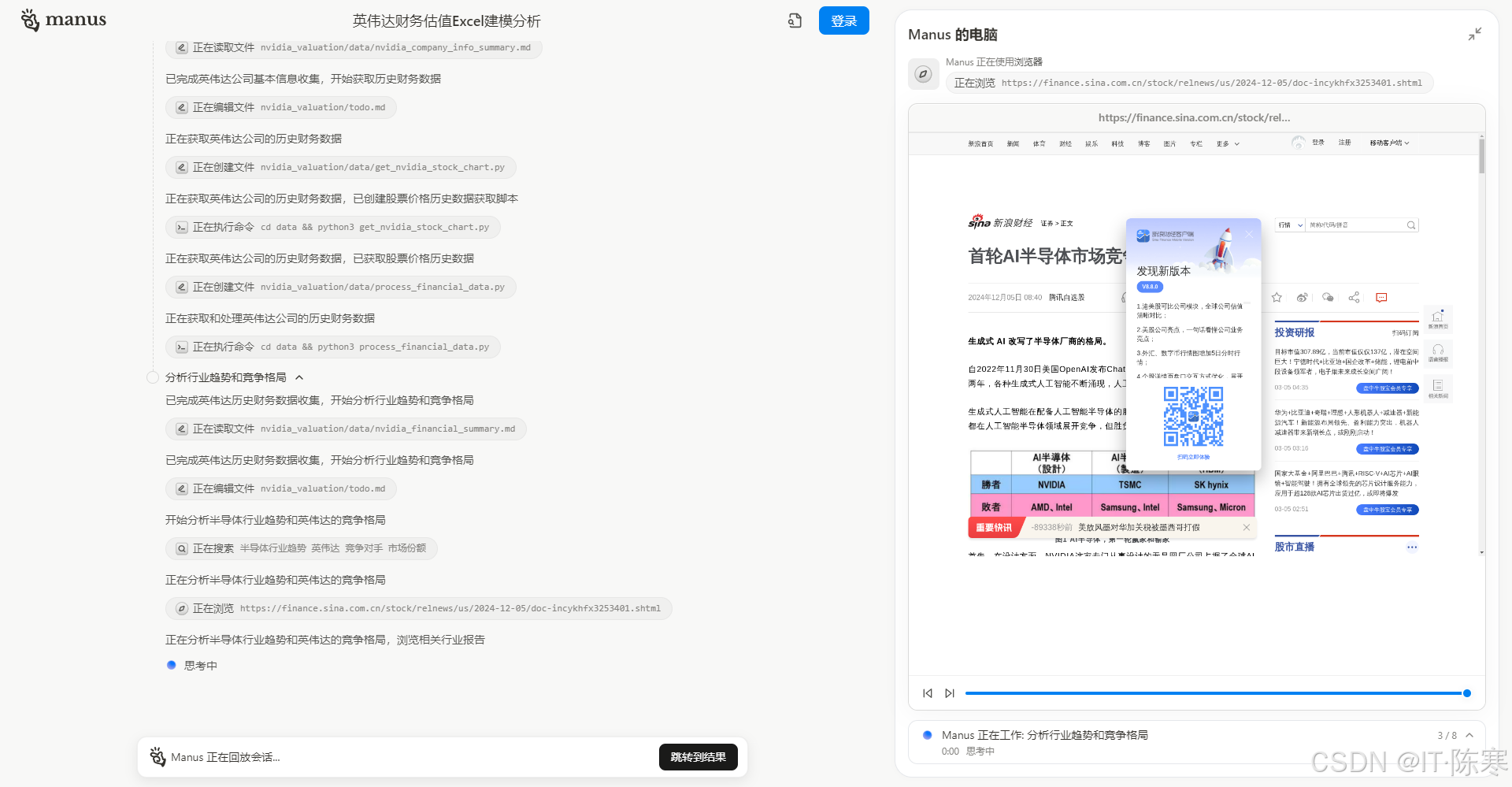The image size is (1512, 787).
Task: Click the Sina page vertical scrollbar
Action: point(1481,155)
